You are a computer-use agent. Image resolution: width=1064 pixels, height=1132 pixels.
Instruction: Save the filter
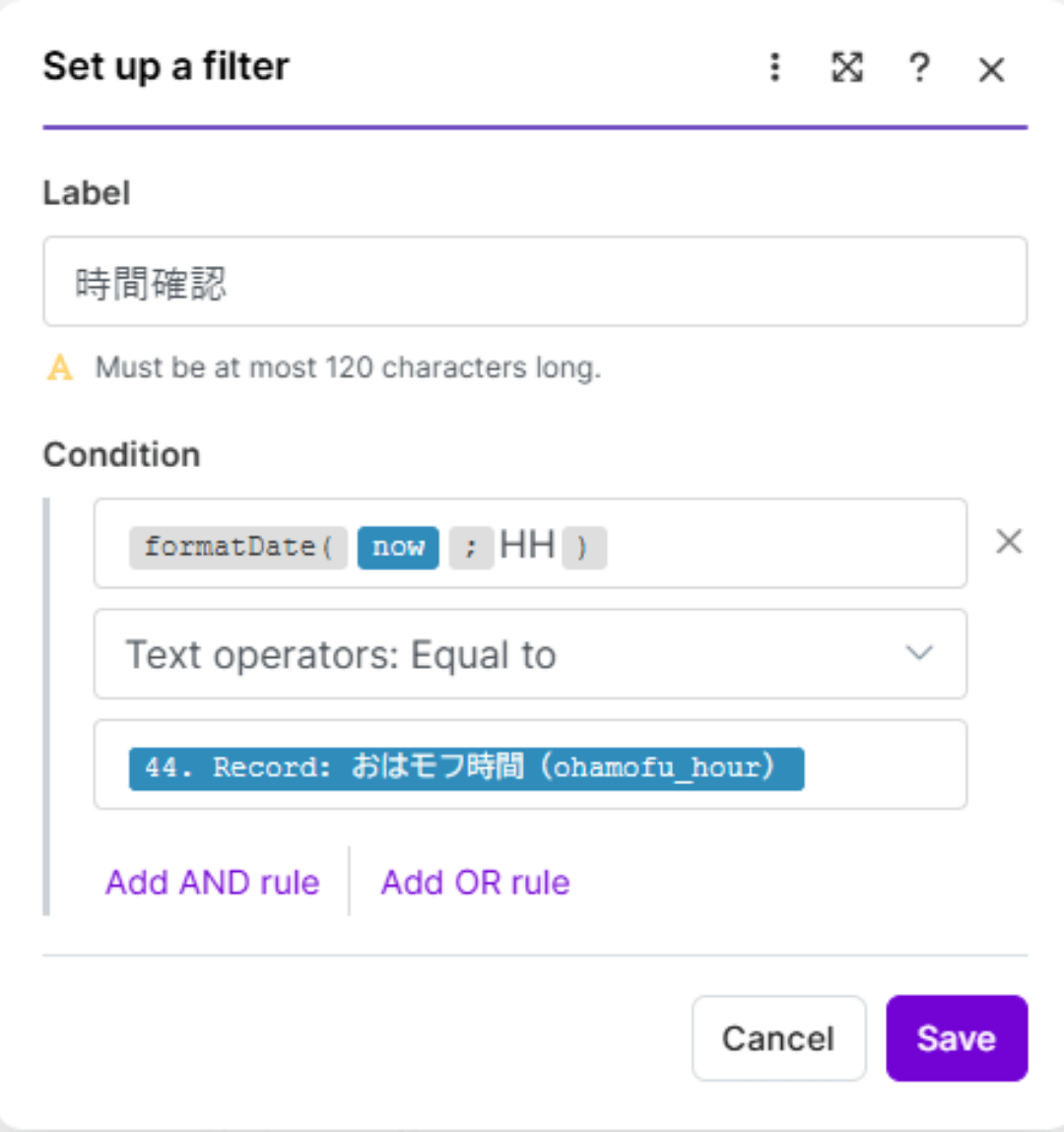coord(956,1038)
